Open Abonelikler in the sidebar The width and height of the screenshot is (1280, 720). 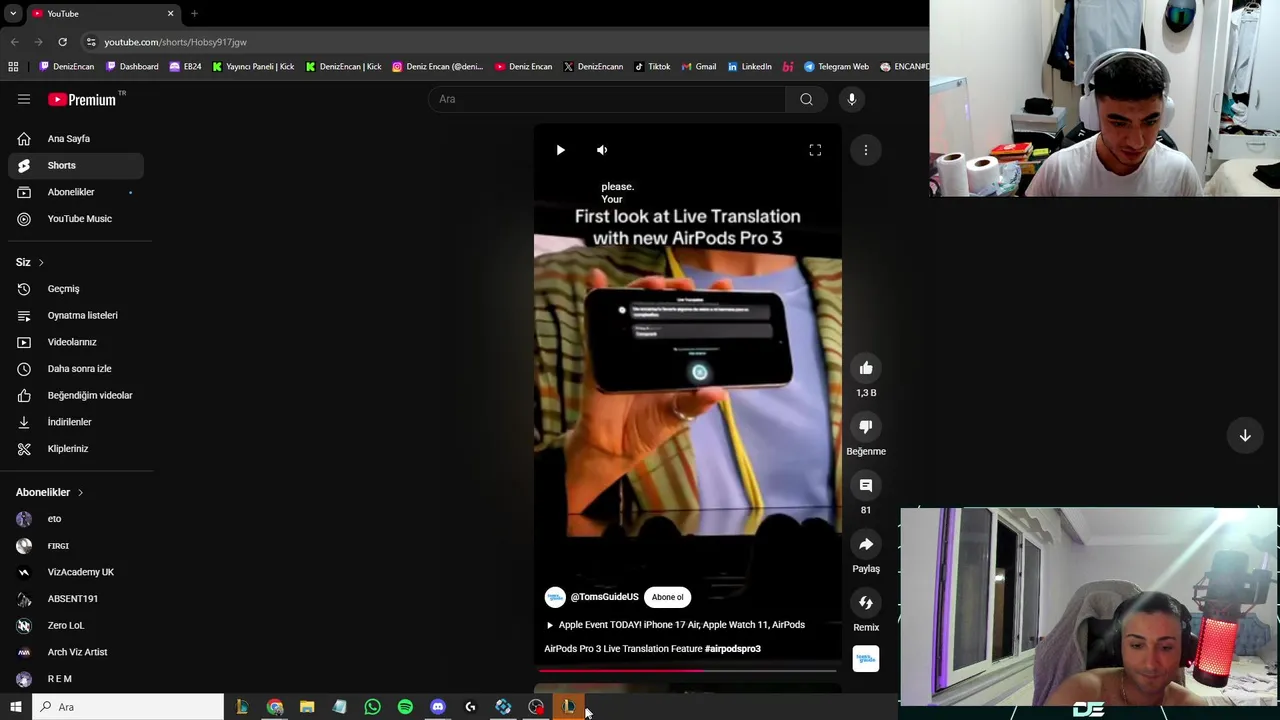coord(76,192)
